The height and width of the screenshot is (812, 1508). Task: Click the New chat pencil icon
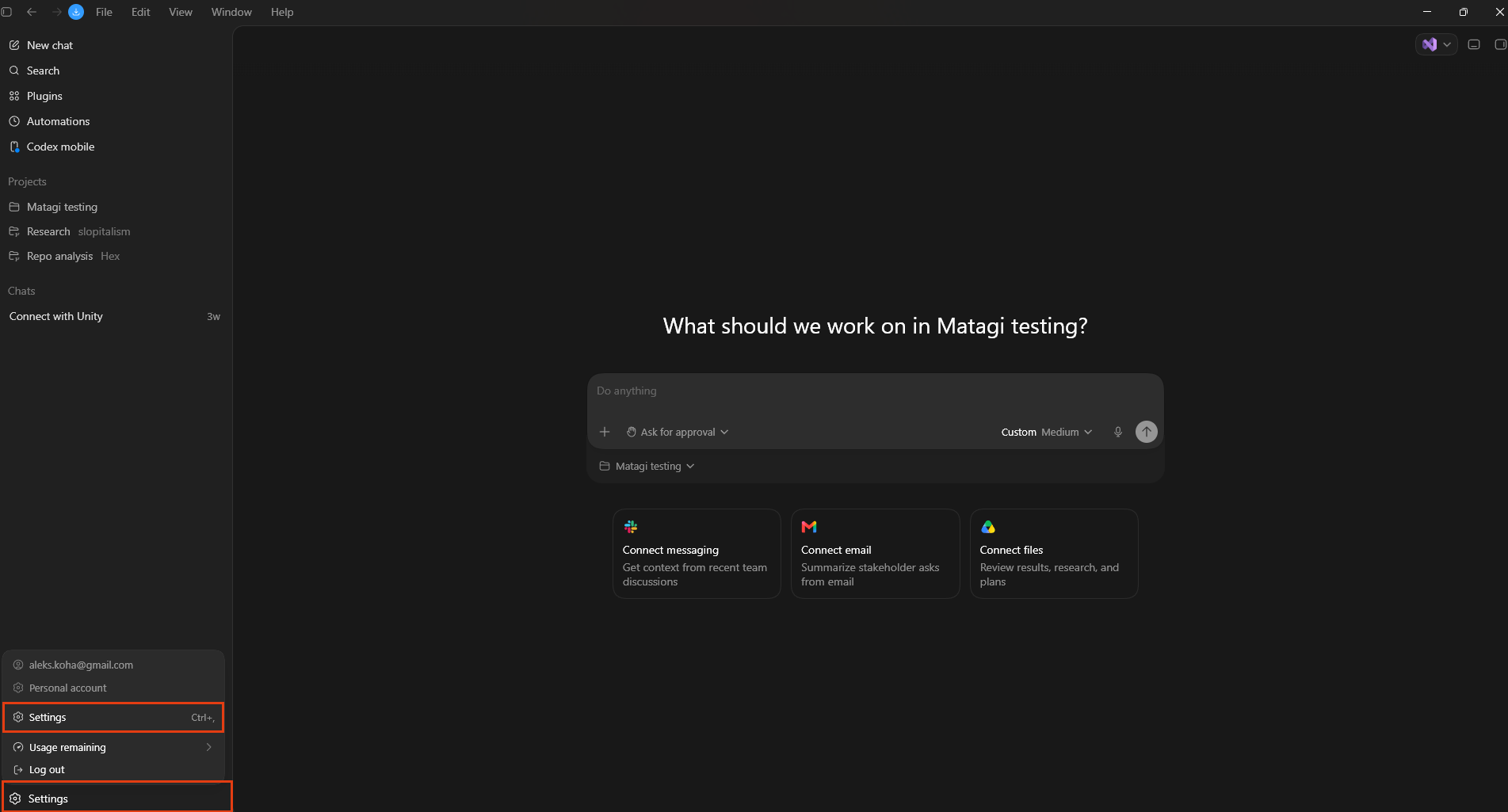pos(14,45)
